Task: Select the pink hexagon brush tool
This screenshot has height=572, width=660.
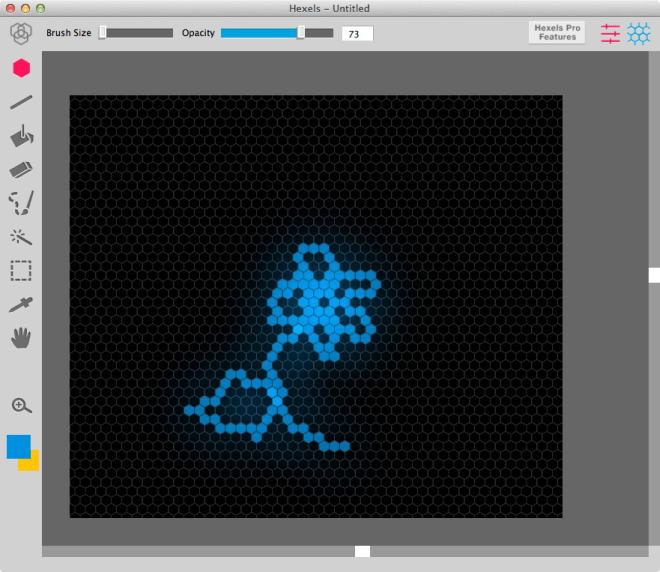Action: tap(21, 68)
